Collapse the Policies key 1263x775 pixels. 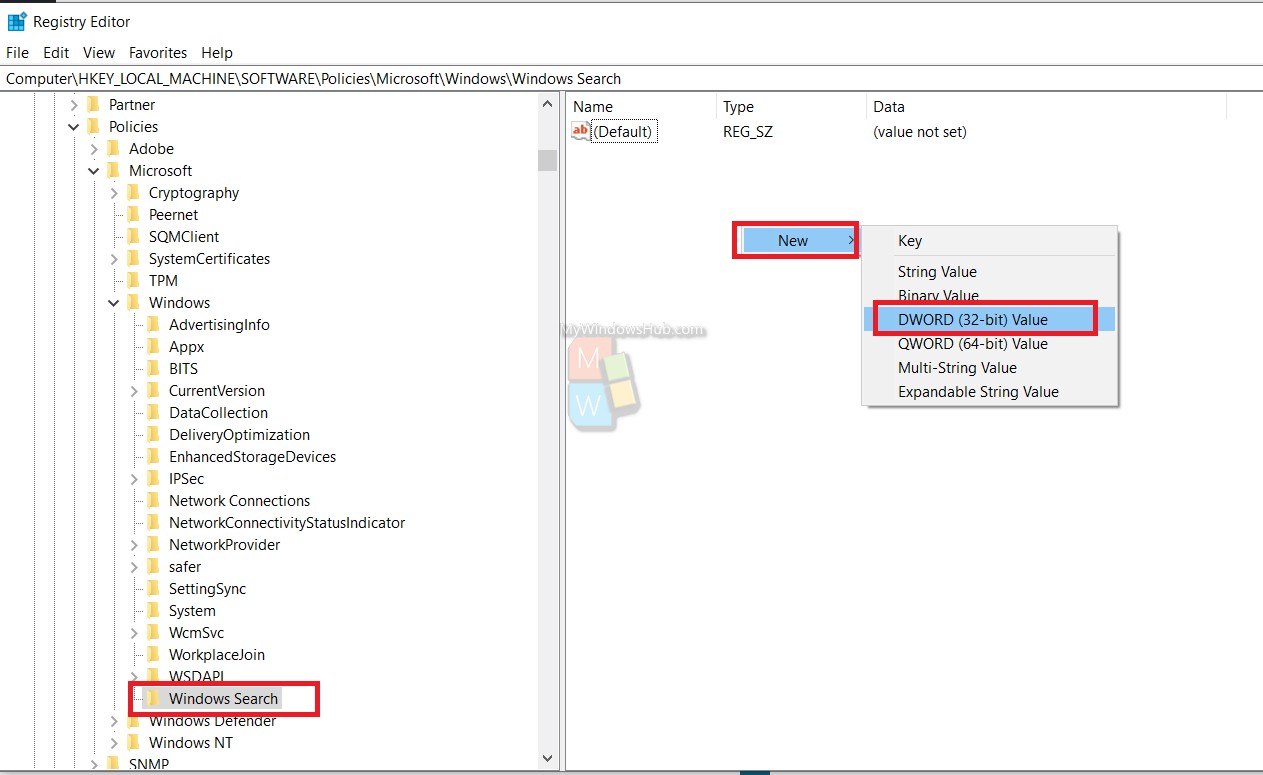(74, 126)
